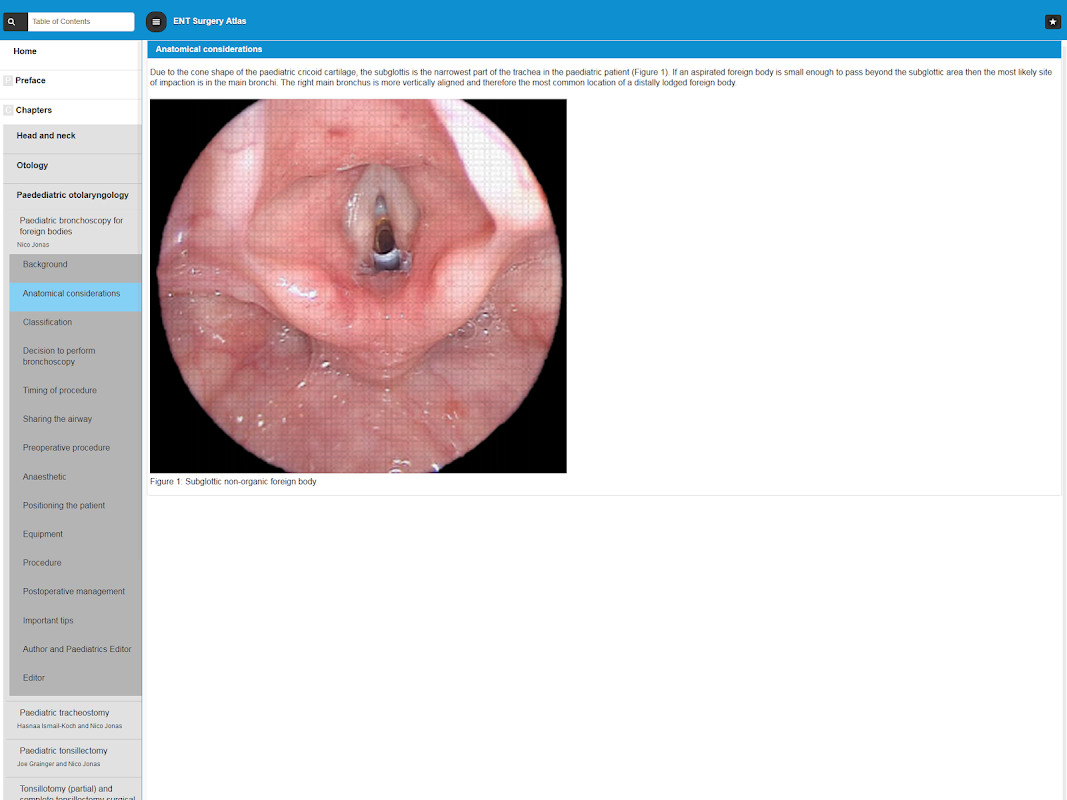The width and height of the screenshot is (1067, 800).
Task: Click 'Joe Grainger and Nico Jonas' text
Action: coord(59,764)
